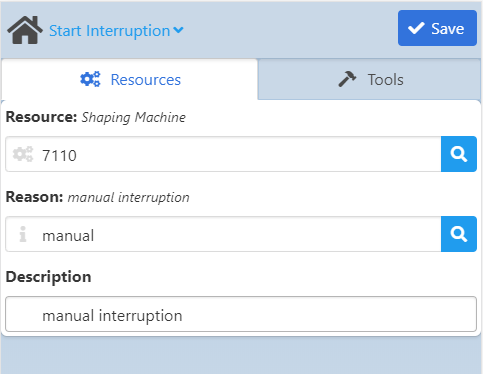Switch to the Resources tab
The width and height of the screenshot is (483, 374).
tap(130, 80)
